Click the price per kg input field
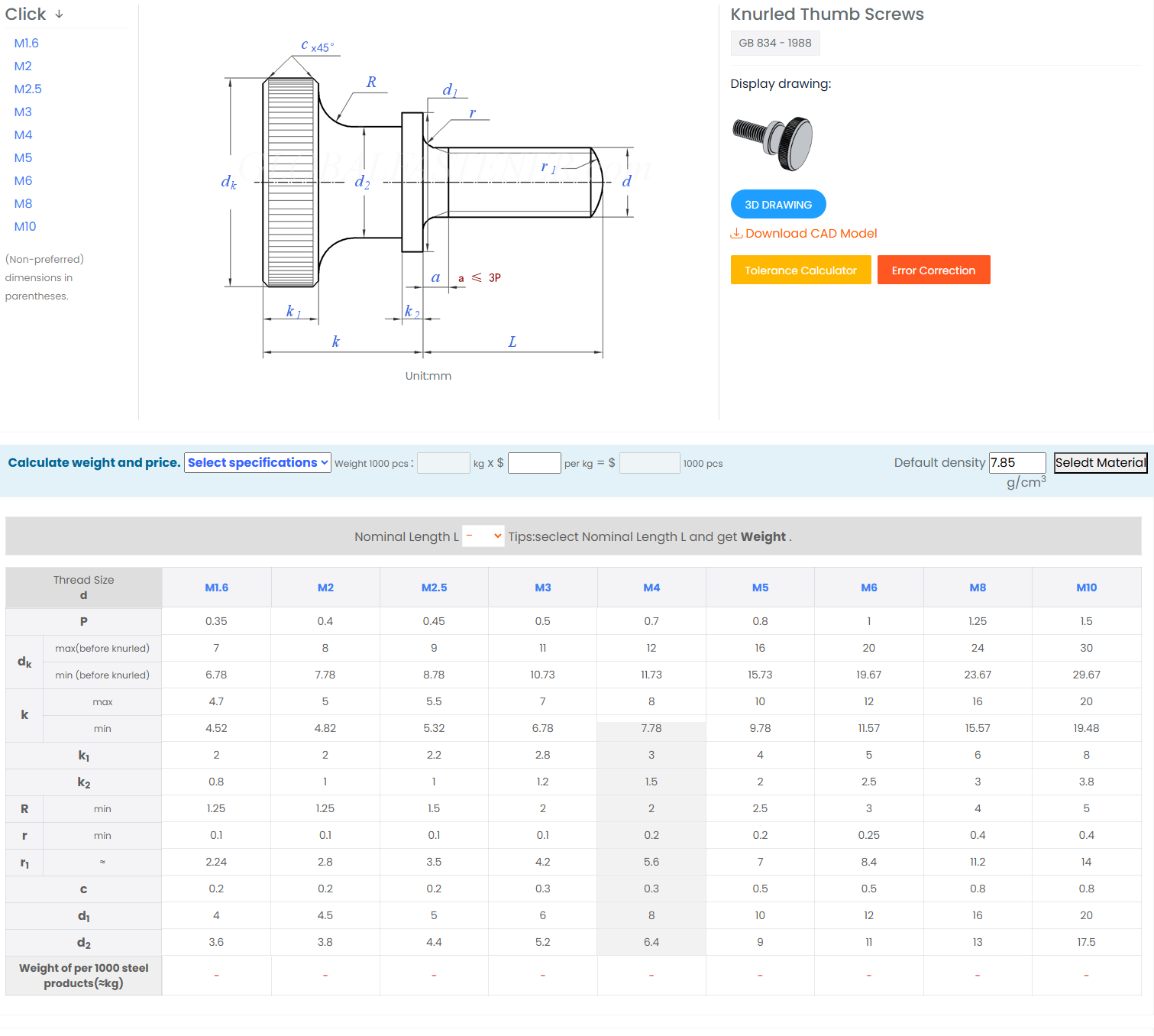 [x=535, y=463]
